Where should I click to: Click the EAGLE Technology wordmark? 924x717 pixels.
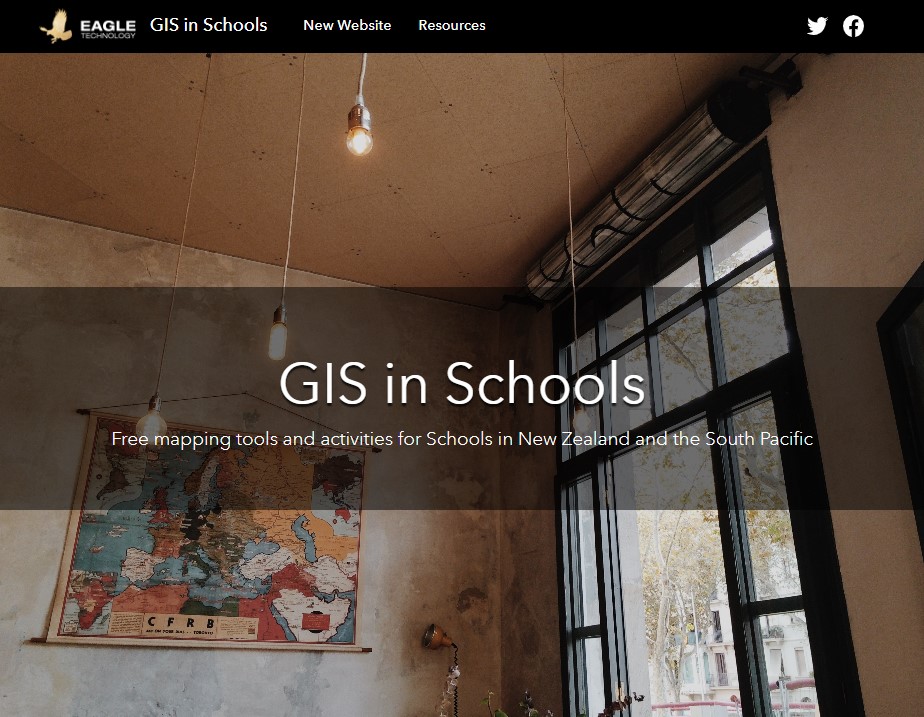(108, 28)
